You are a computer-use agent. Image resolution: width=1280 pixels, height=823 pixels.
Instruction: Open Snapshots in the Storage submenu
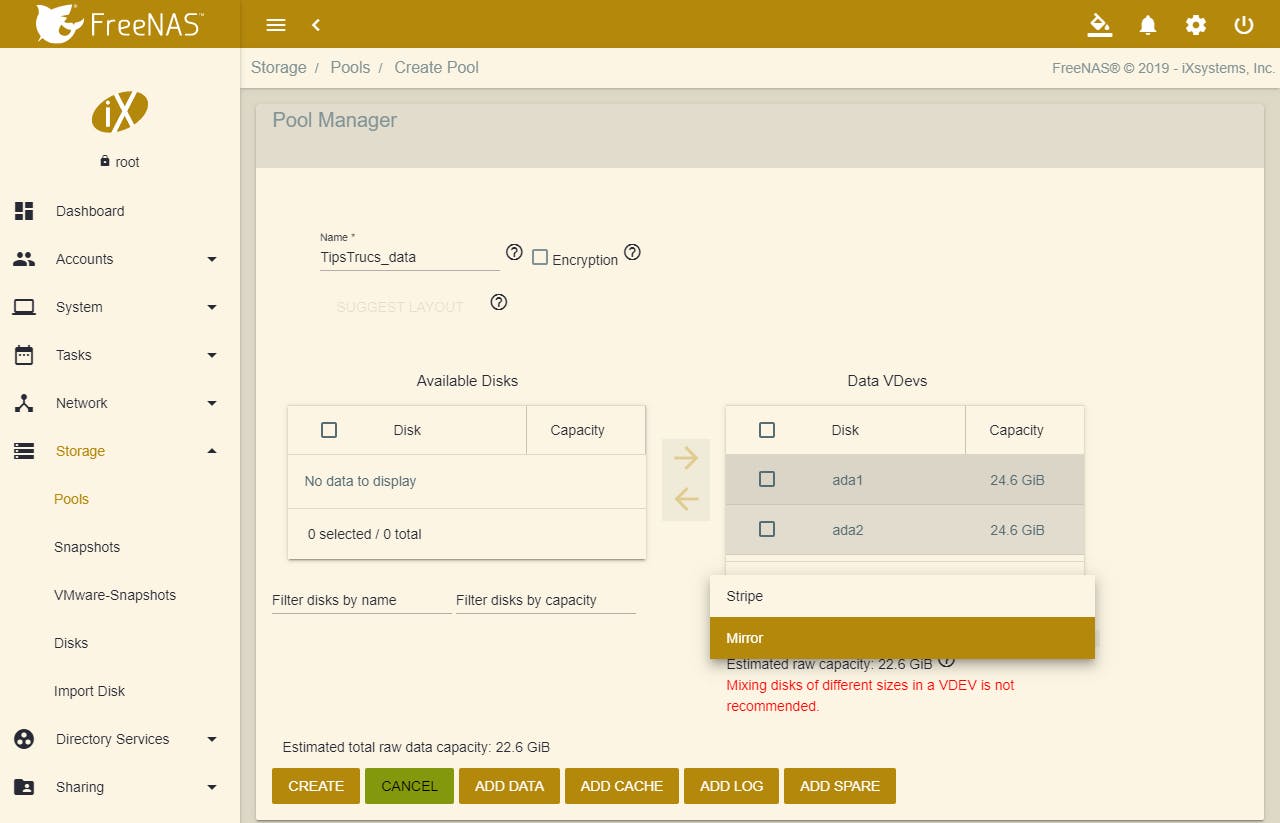[x=87, y=547]
